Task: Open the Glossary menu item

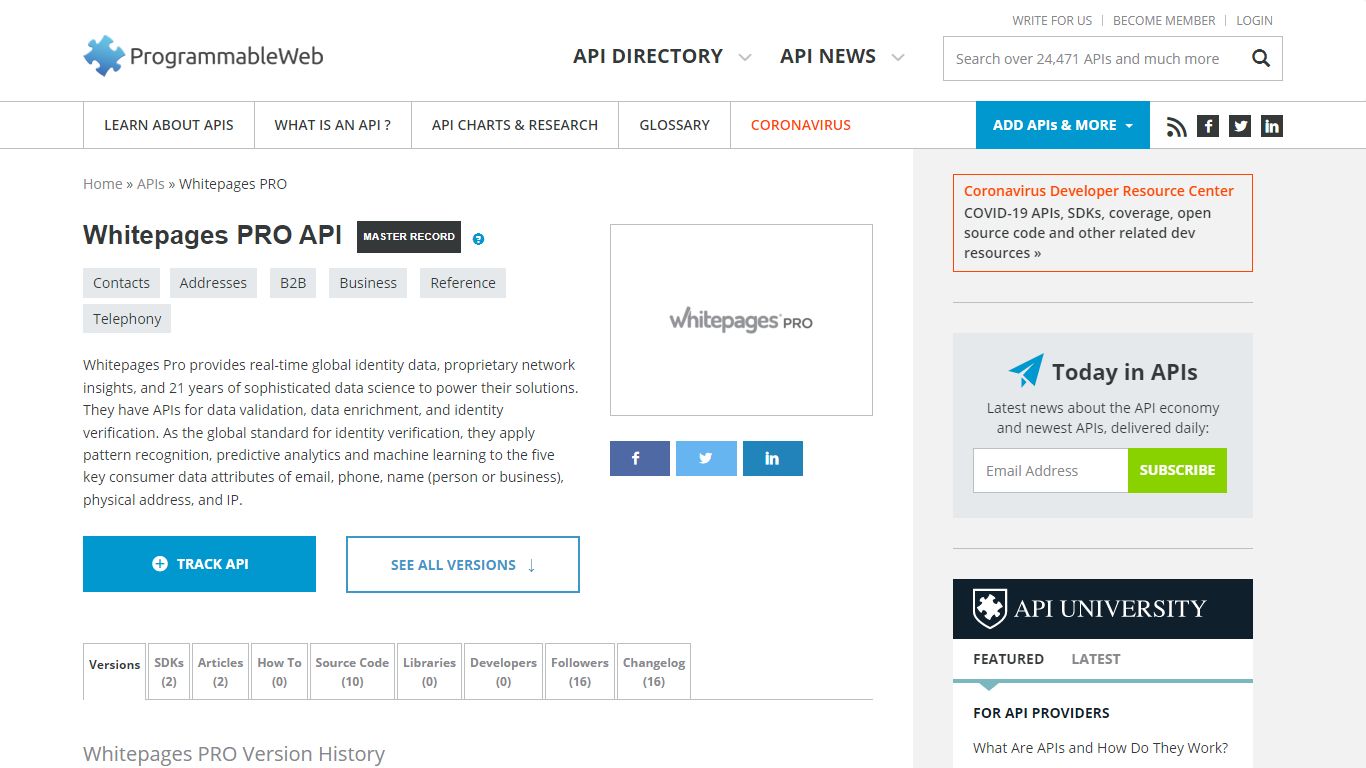Action: coord(675,125)
